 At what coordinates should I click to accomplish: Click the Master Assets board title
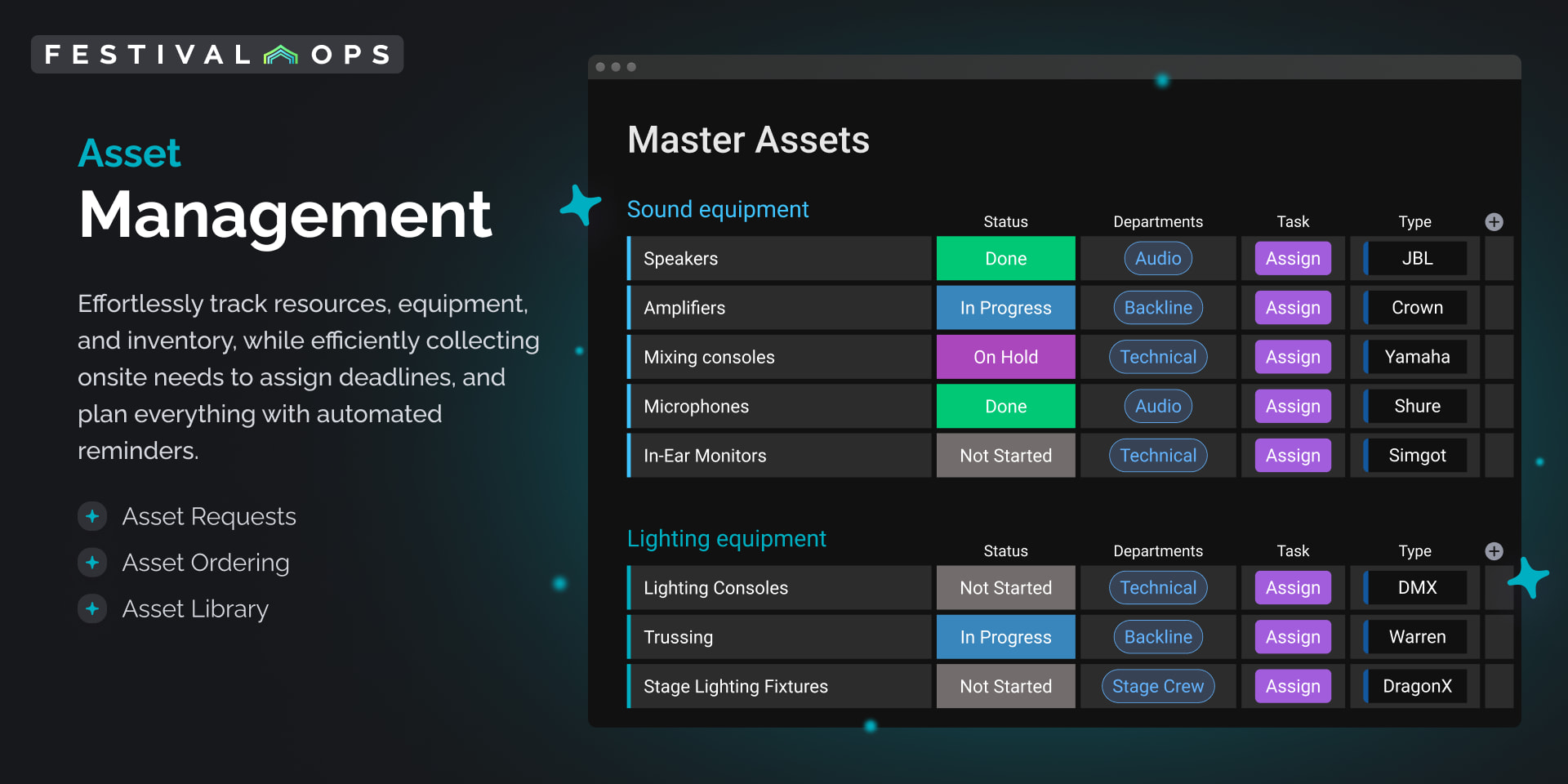(748, 140)
